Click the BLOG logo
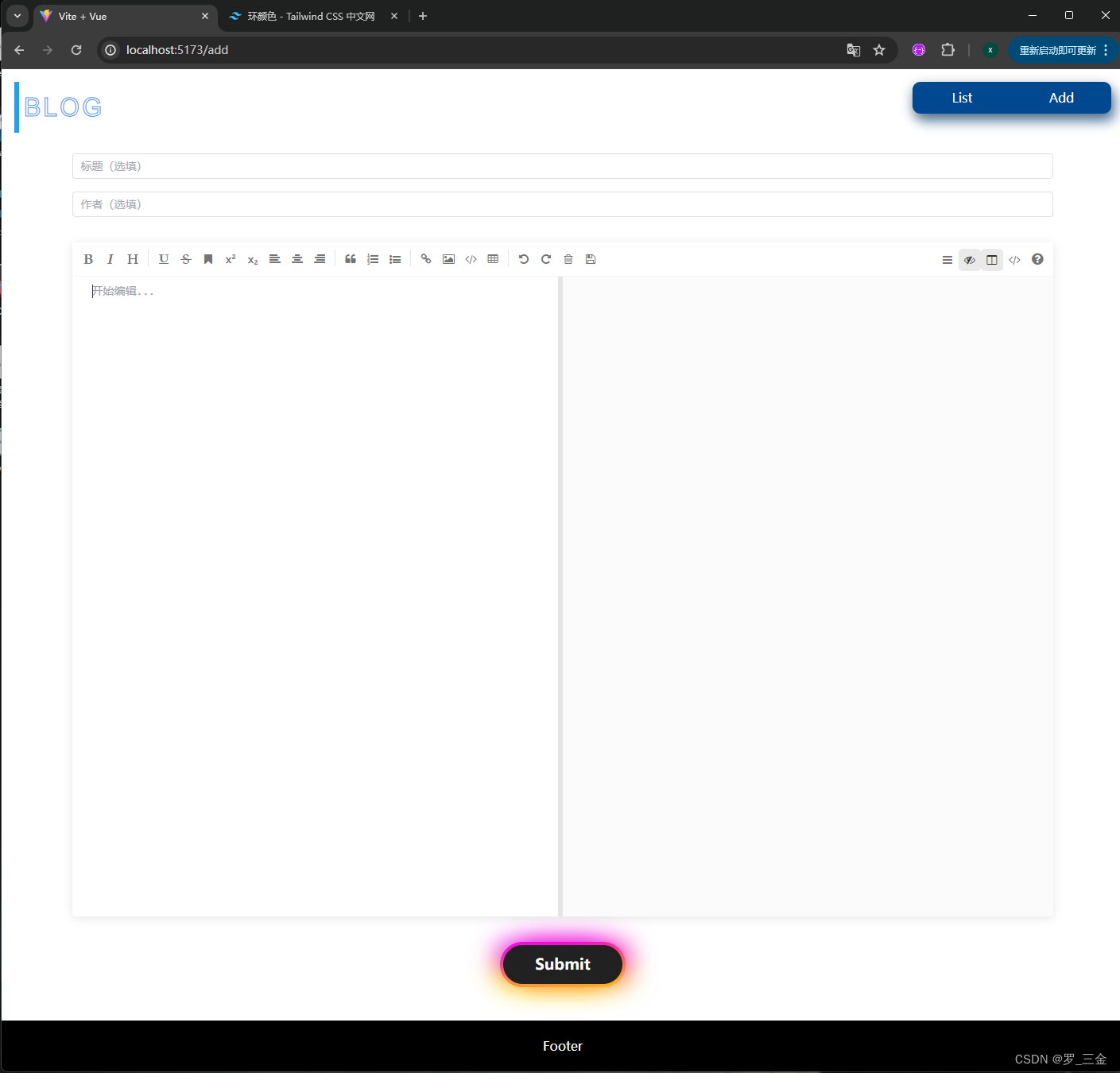This screenshot has width=1120, height=1073. pos(63,107)
